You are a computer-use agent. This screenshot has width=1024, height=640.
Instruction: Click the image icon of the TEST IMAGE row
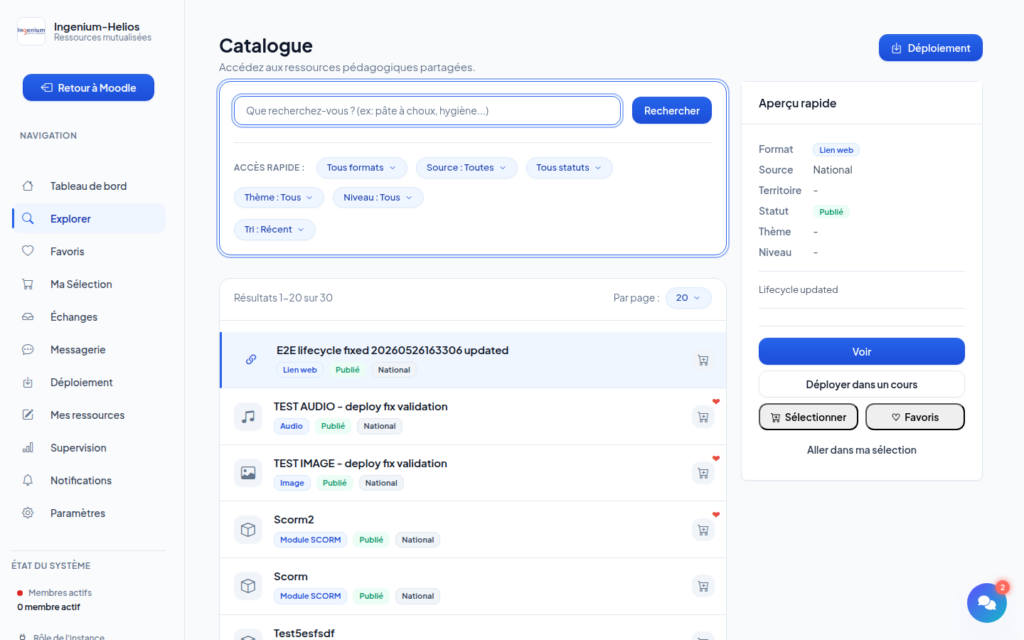pos(248,473)
